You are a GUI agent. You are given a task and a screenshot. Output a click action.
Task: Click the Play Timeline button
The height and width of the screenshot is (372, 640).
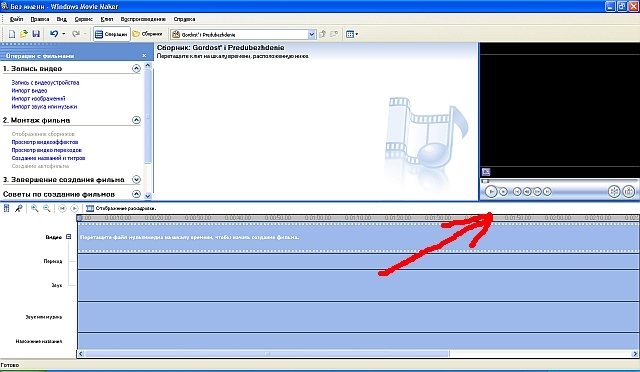tap(74, 208)
